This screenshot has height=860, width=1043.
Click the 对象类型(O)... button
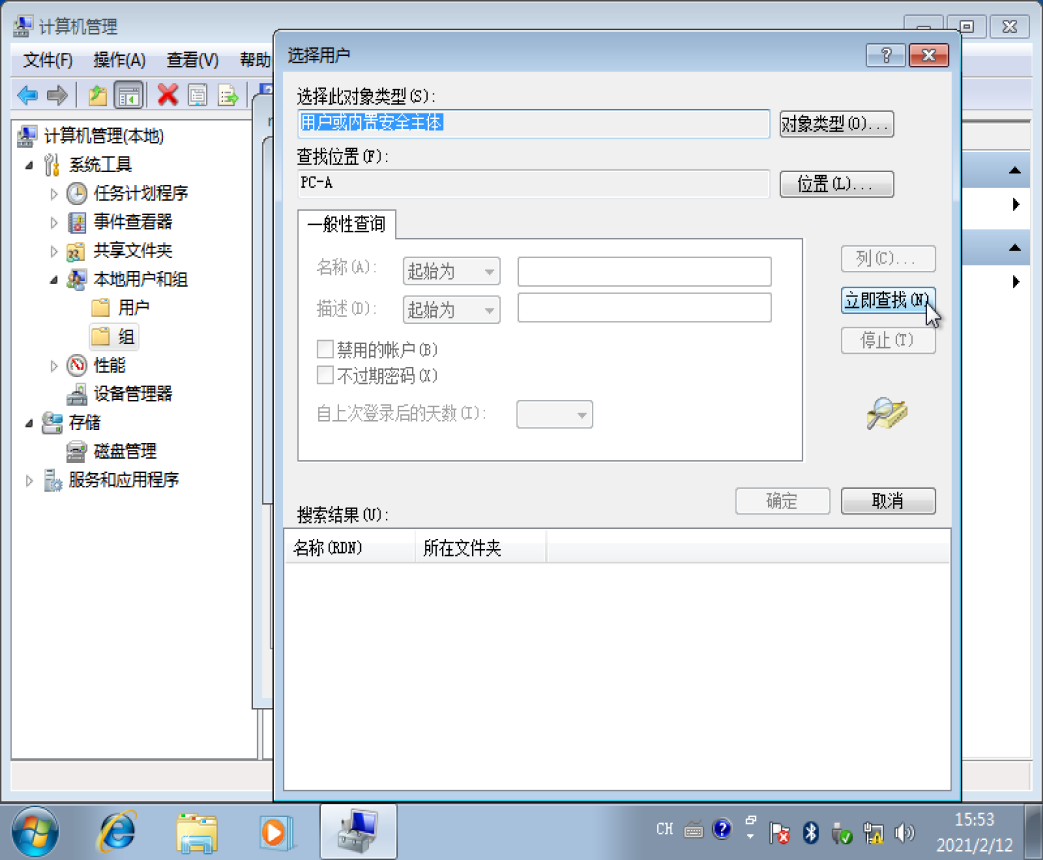(837, 124)
